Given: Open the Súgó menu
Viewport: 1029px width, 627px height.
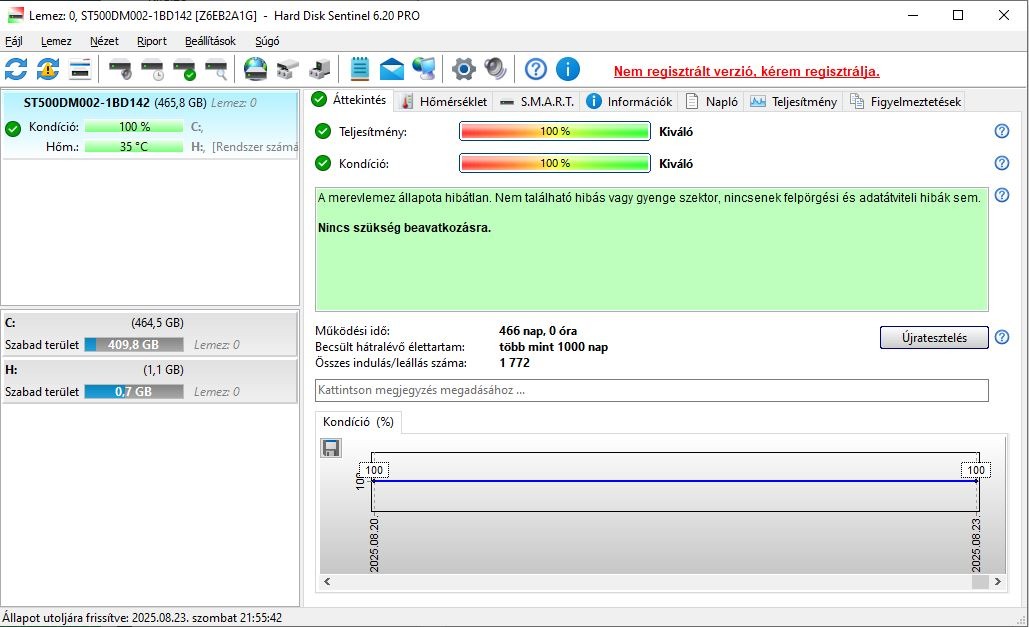Looking at the screenshot, I should 267,41.
